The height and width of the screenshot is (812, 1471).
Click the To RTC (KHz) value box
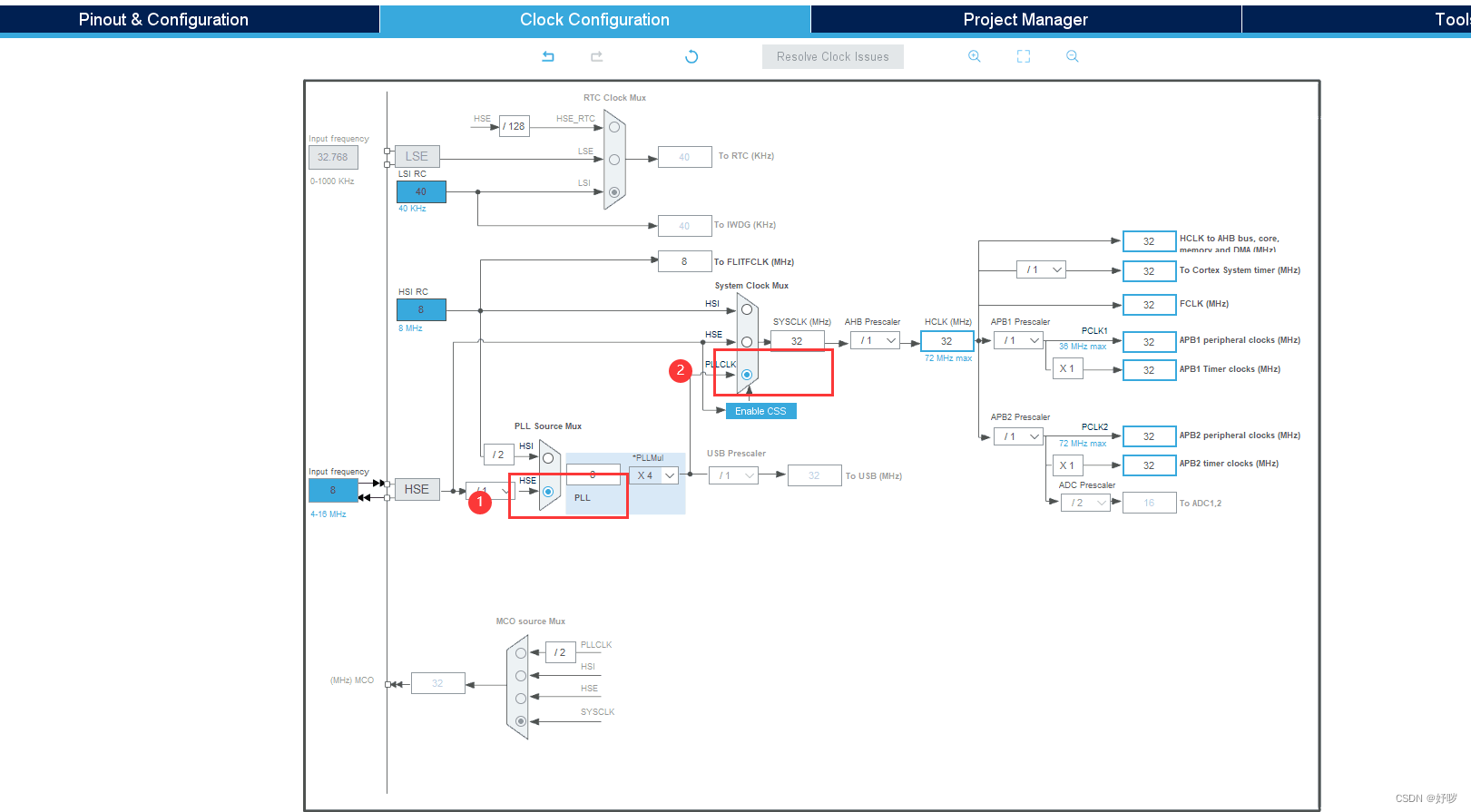(x=684, y=157)
